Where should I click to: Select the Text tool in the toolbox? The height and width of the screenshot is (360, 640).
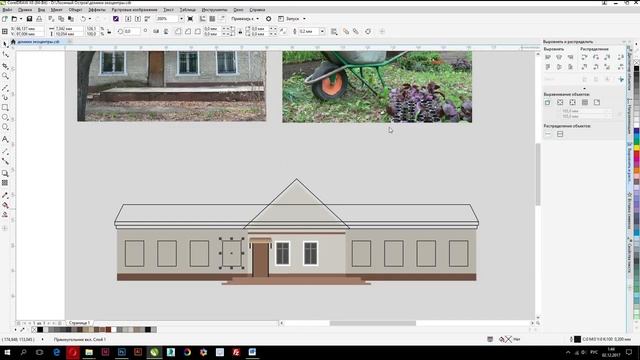click(x=5, y=139)
